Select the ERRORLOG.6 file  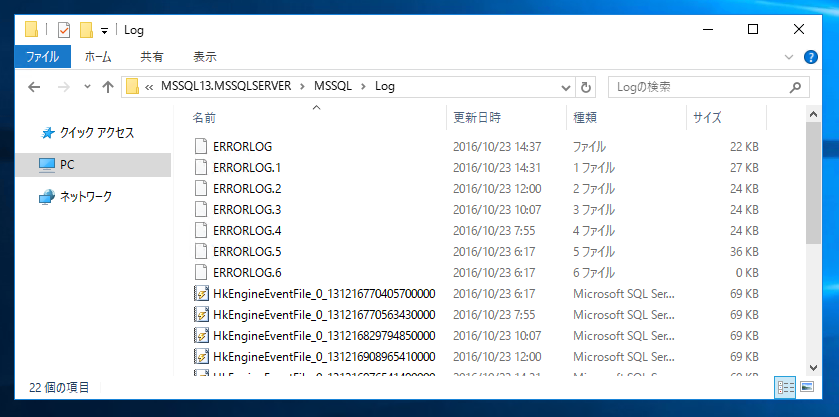(x=247, y=272)
